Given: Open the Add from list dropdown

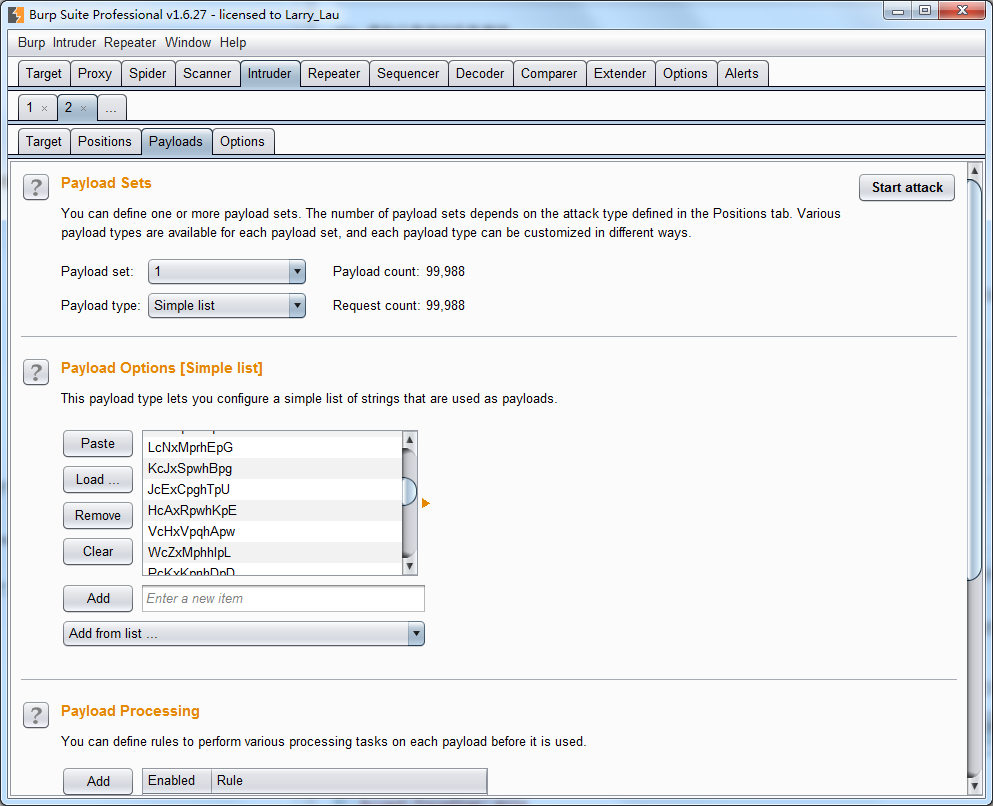Looking at the screenshot, I should click(416, 634).
